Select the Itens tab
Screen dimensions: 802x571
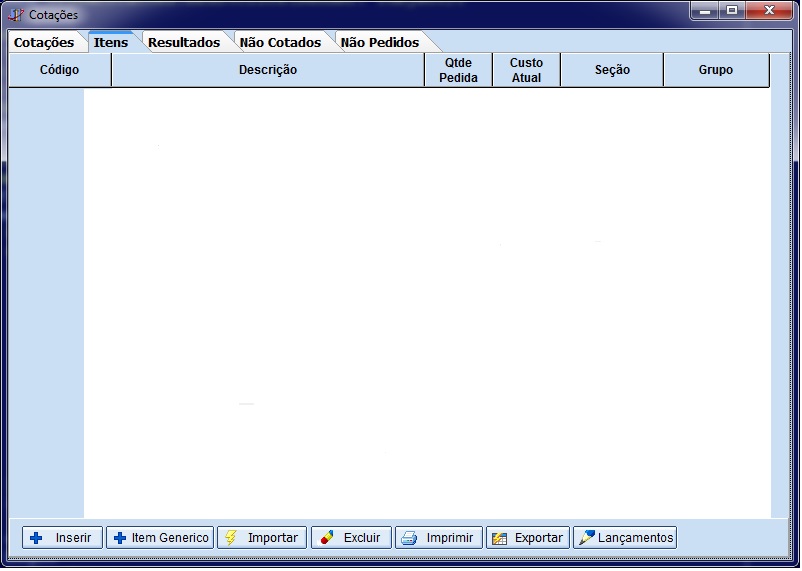pyautogui.click(x=111, y=42)
